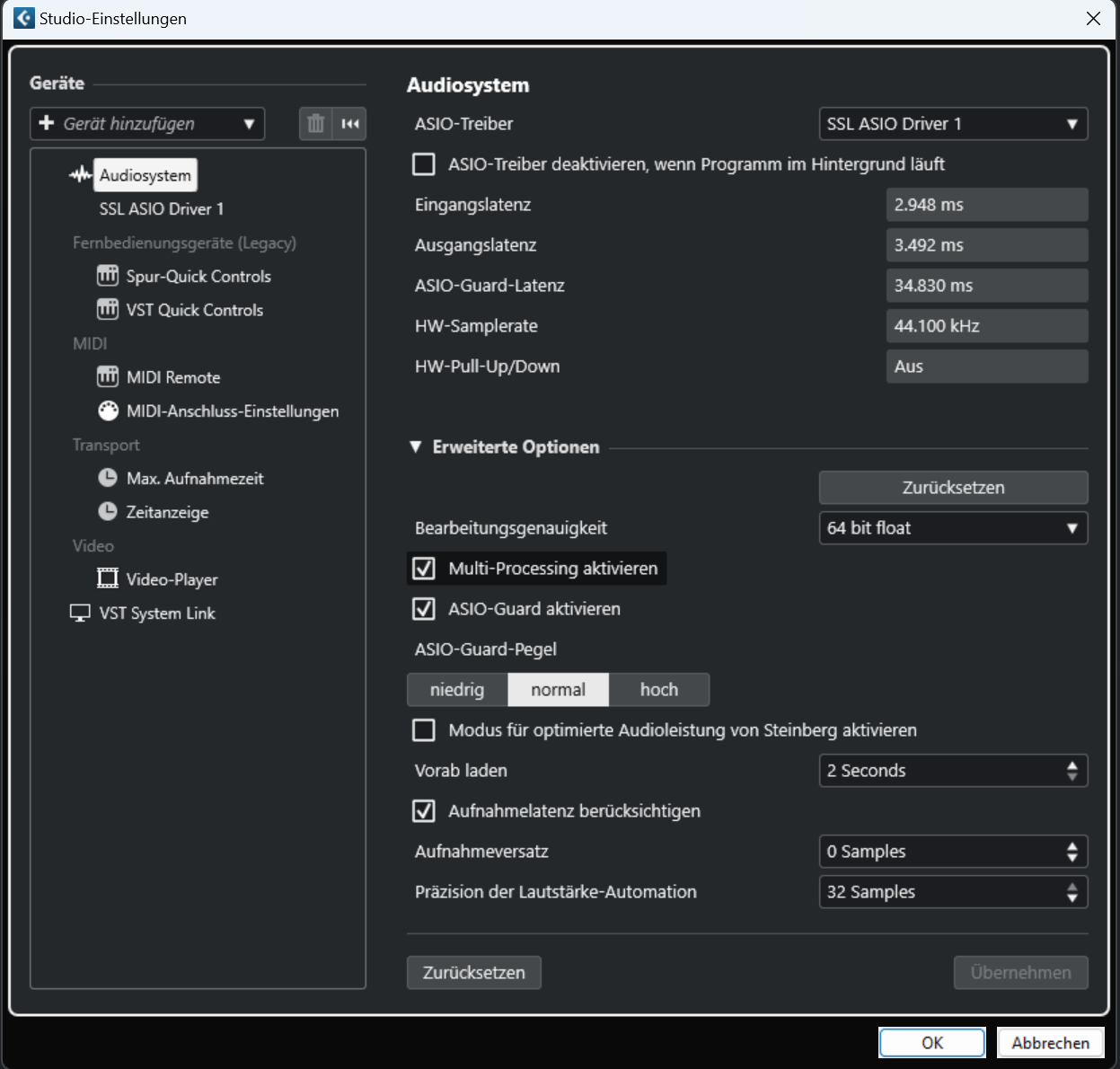Click the trash icon to remove device

(315, 124)
